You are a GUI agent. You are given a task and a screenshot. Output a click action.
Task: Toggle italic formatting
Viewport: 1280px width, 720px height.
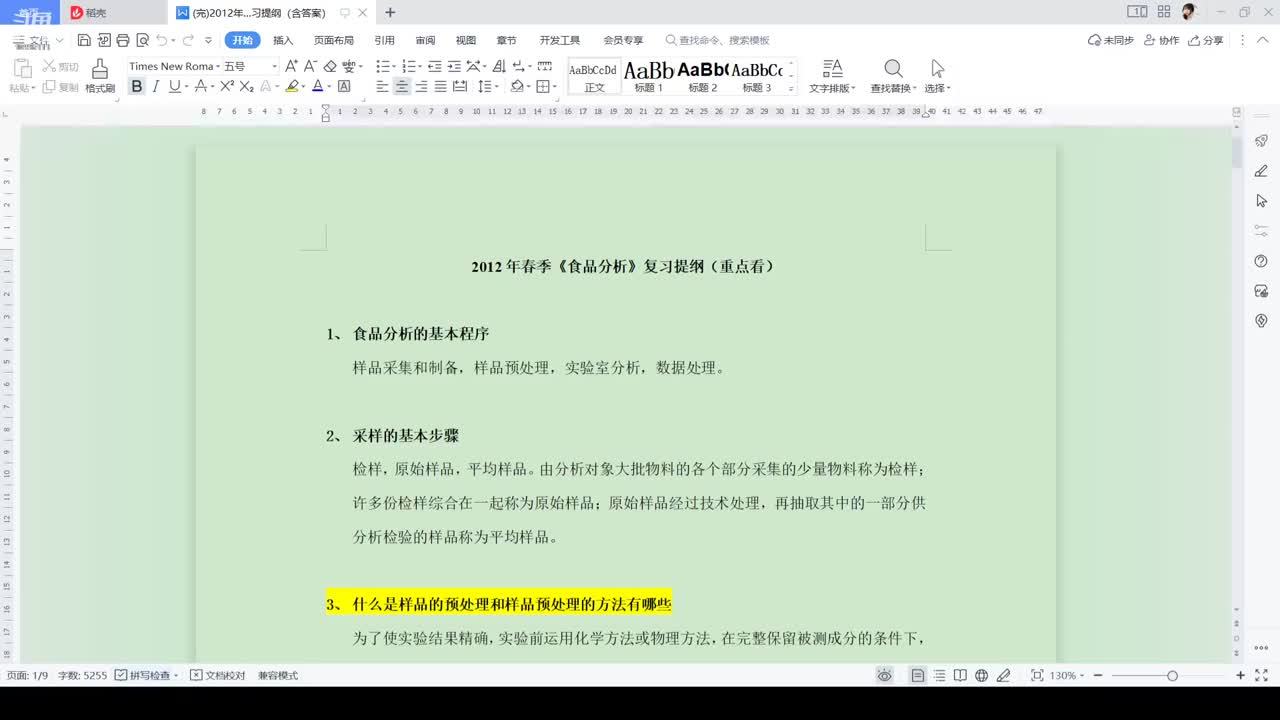156,87
